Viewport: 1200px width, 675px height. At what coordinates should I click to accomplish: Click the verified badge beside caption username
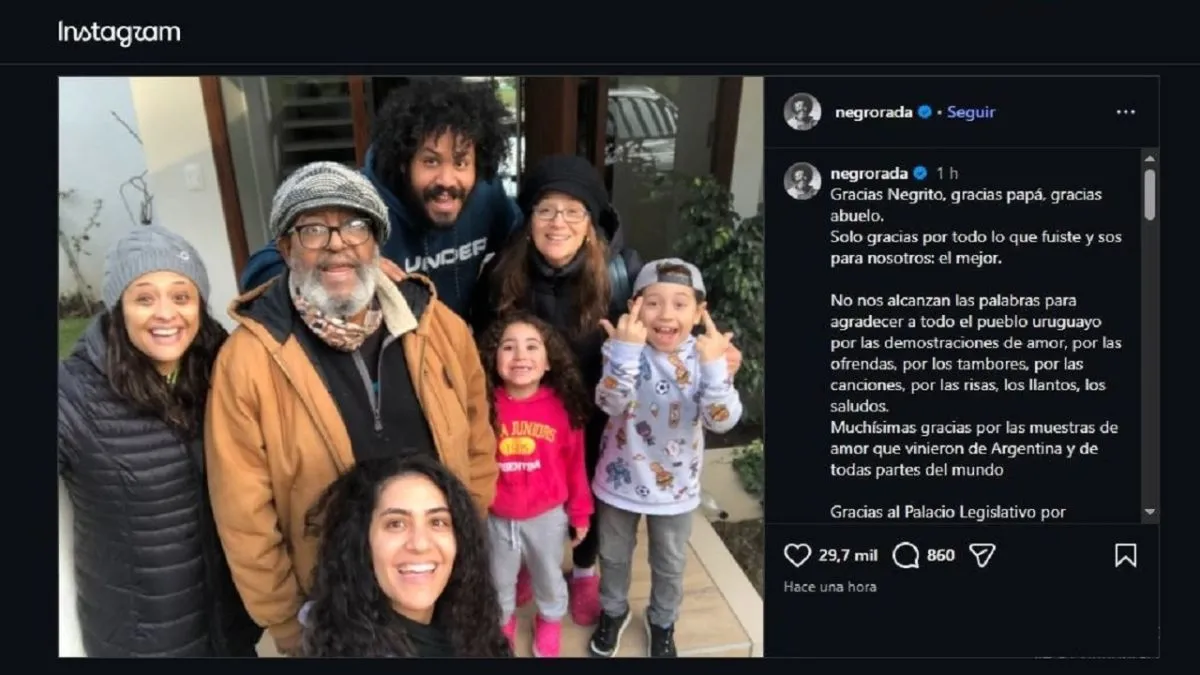tap(920, 173)
